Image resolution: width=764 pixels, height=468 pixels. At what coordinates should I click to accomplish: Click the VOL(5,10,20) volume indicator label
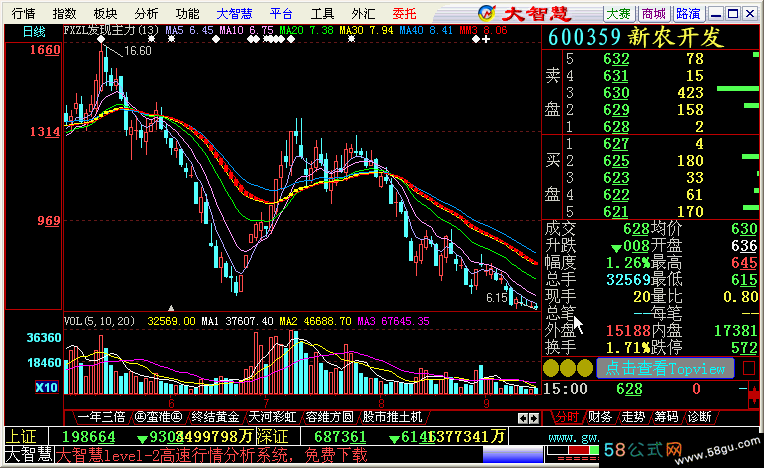pyautogui.click(x=99, y=321)
